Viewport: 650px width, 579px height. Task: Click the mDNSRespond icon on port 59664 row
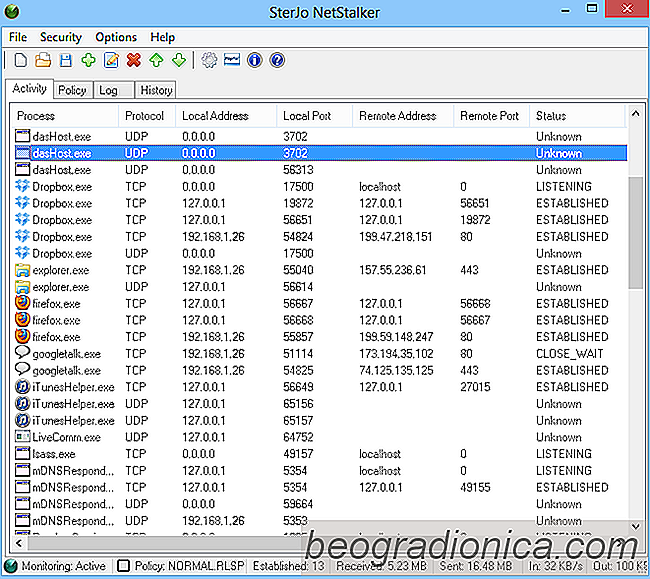point(22,503)
